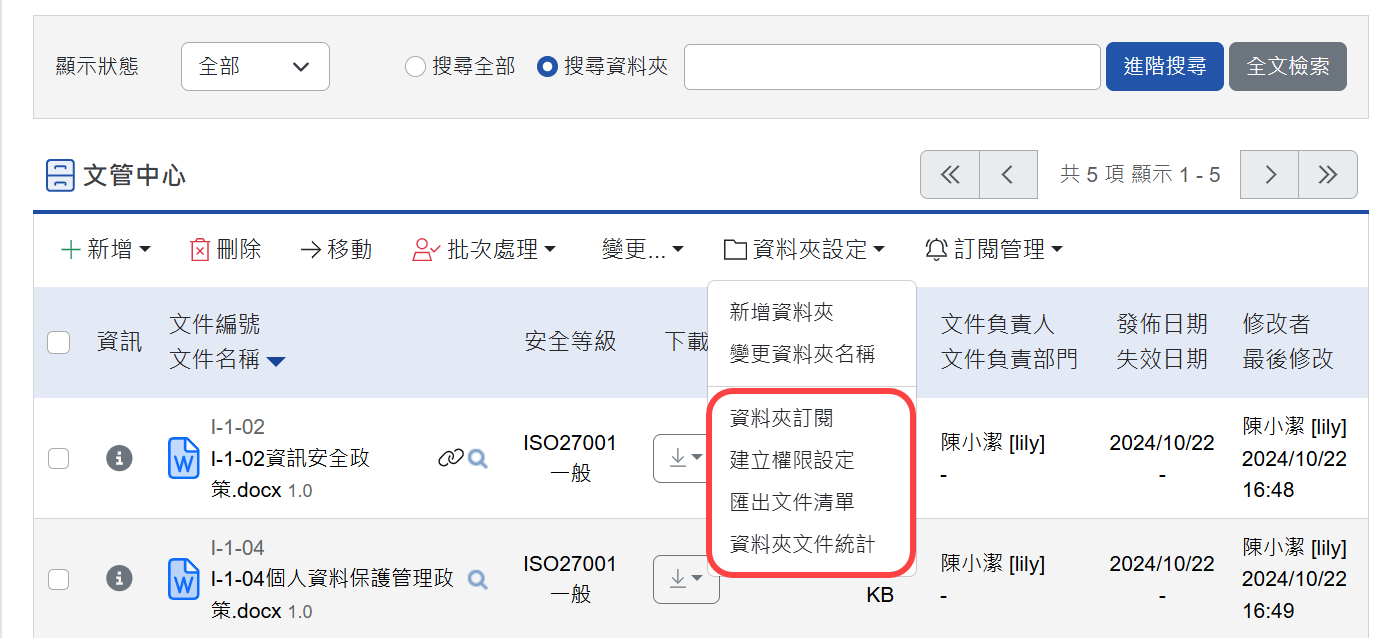Open Word file icon of I-1-02資訊安全政策.docx
The image size is (1400, 638).
(184, 458)
